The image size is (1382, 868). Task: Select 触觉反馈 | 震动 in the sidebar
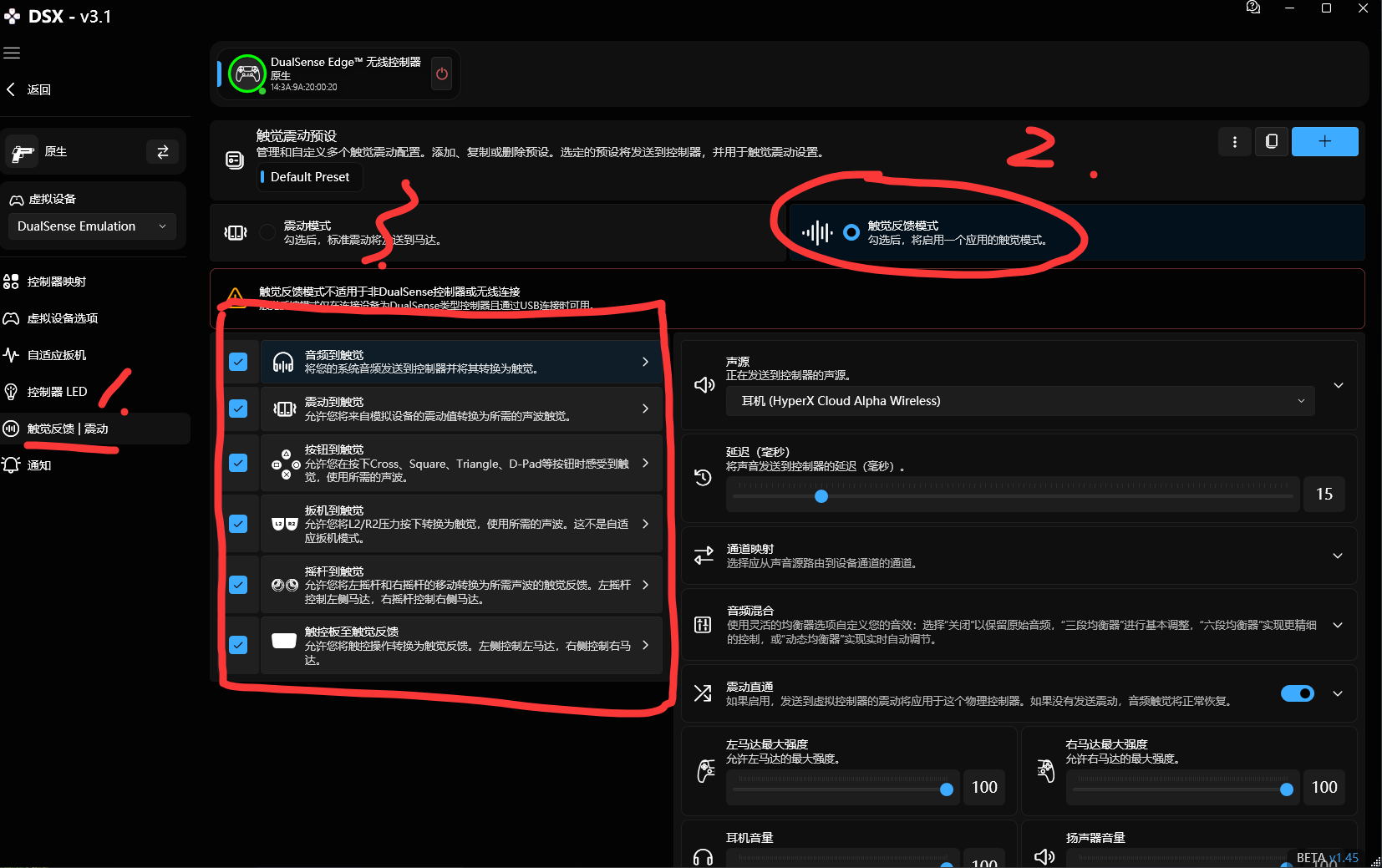click(x=95, y=429)
